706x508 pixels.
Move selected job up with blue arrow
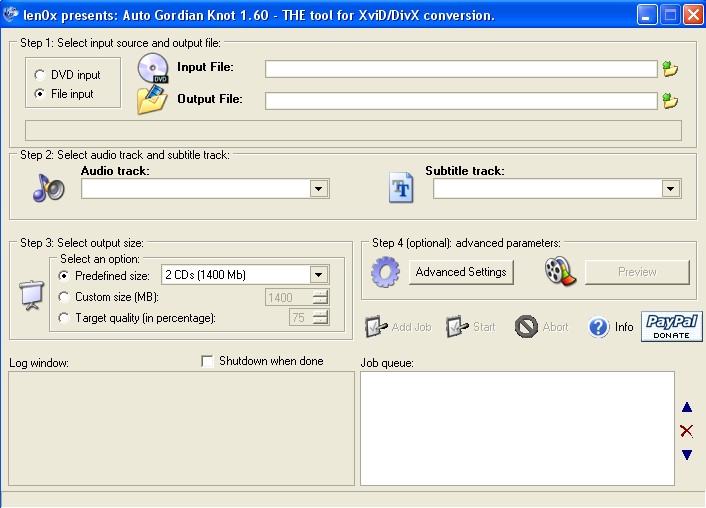[686, 407]
